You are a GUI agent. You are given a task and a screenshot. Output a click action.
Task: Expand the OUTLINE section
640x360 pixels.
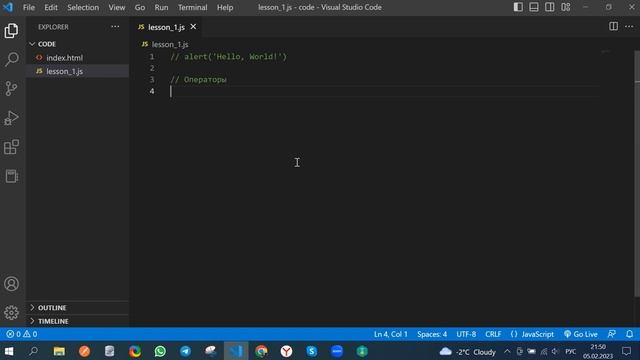[x=52, y=308]
